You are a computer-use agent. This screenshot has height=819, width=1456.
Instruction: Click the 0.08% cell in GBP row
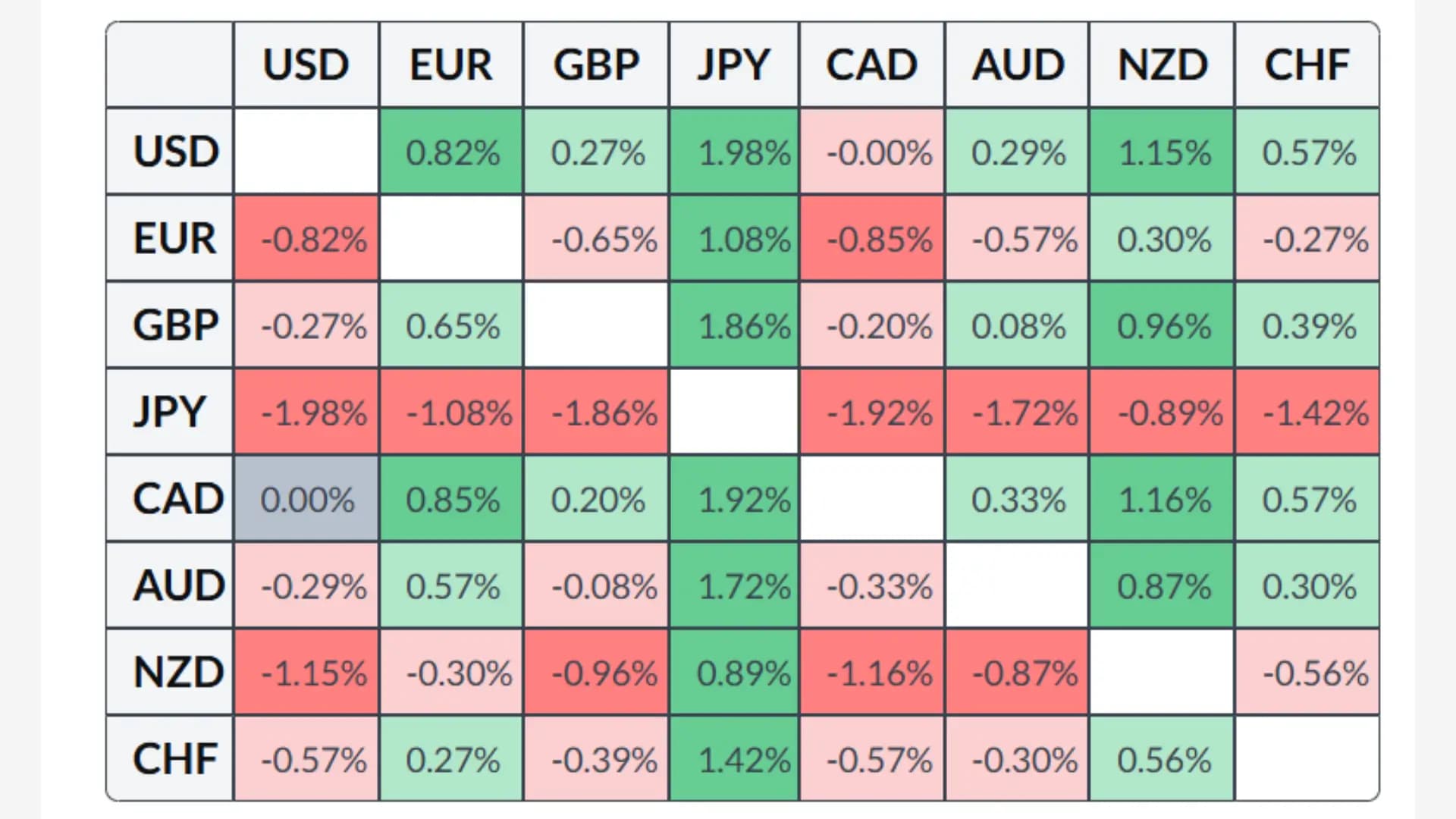click(x=1018, y=326)
